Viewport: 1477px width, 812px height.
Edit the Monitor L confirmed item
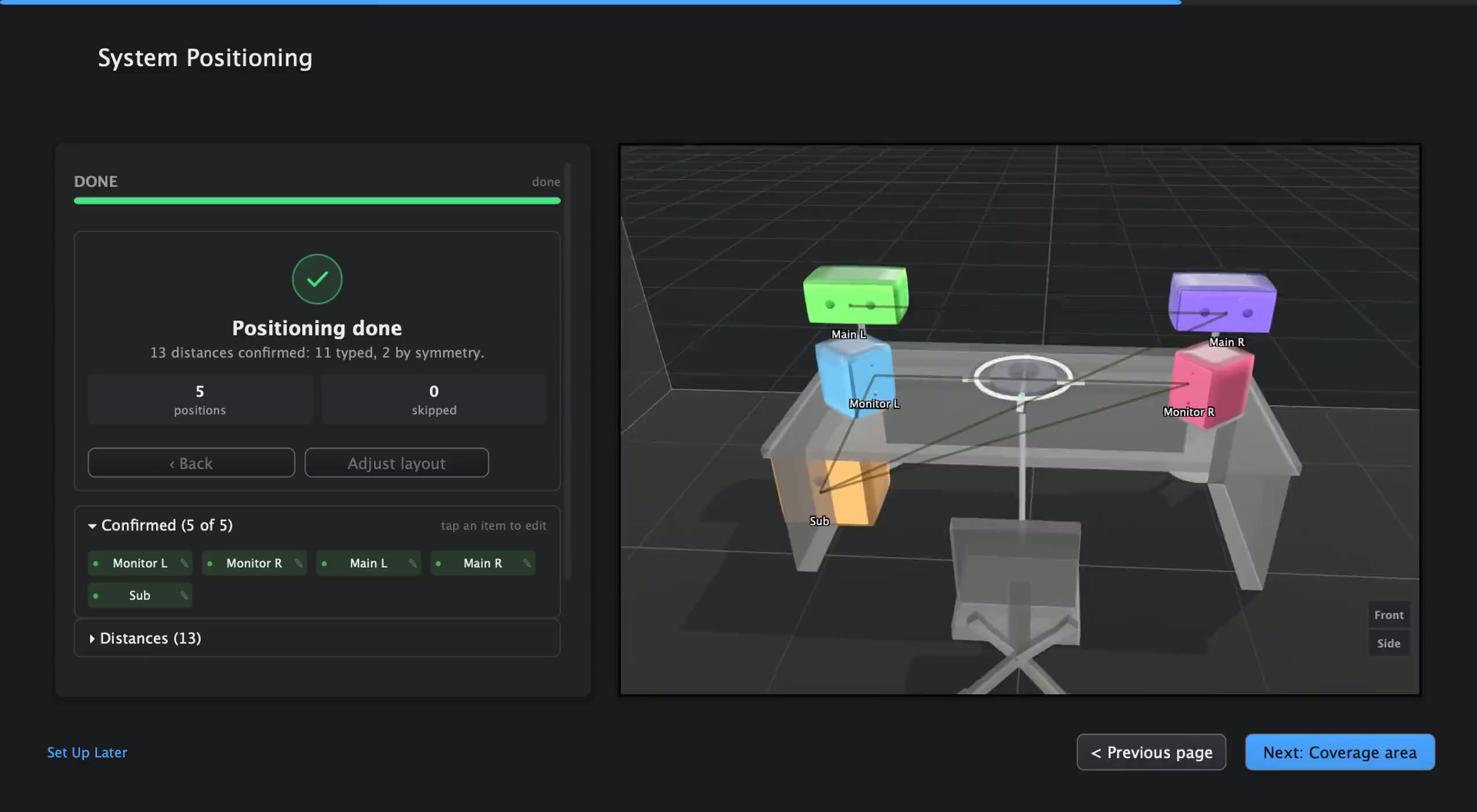click(140, 563)
